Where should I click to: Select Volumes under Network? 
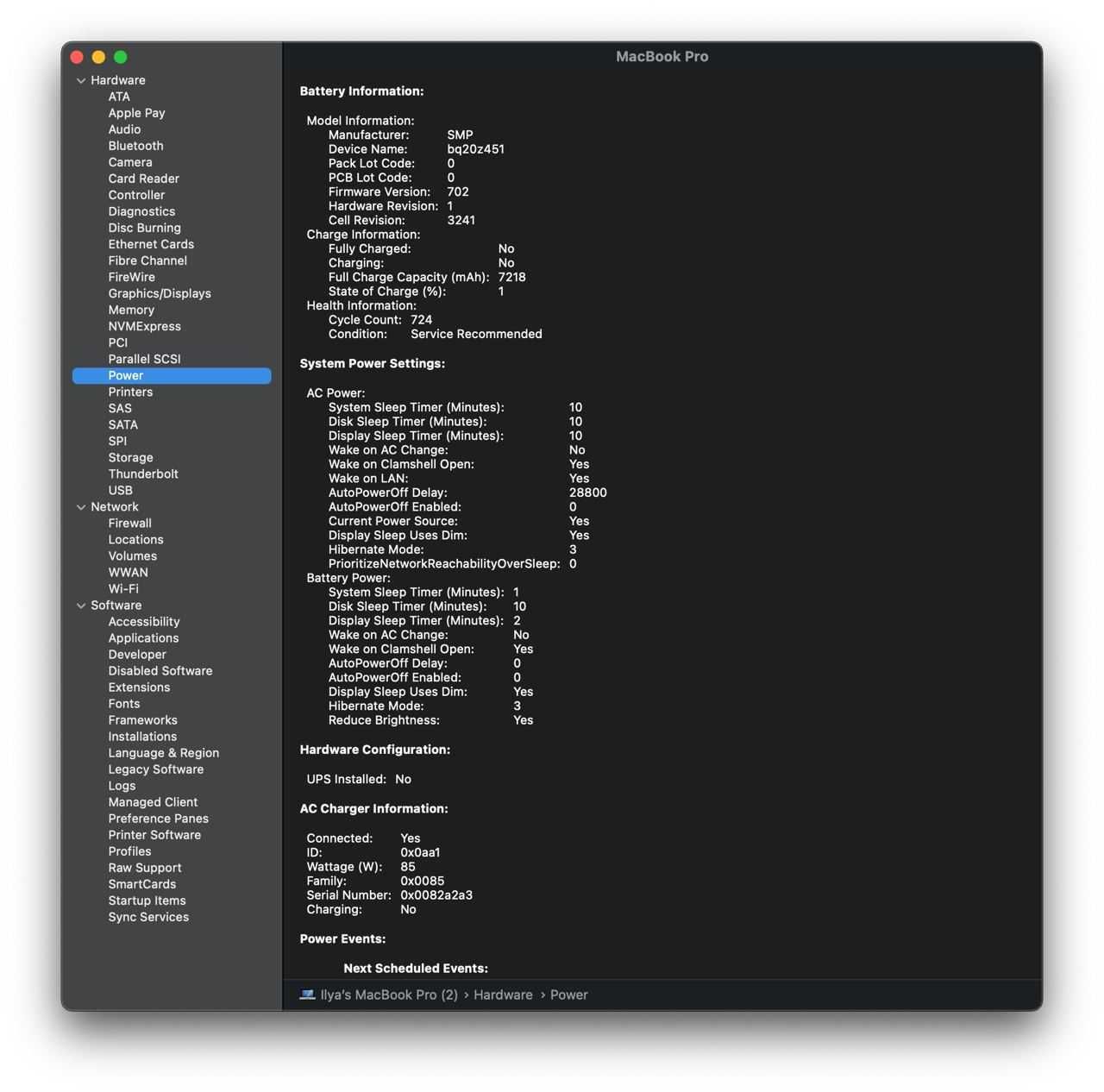pyautogui.click(x=133, y=556)
